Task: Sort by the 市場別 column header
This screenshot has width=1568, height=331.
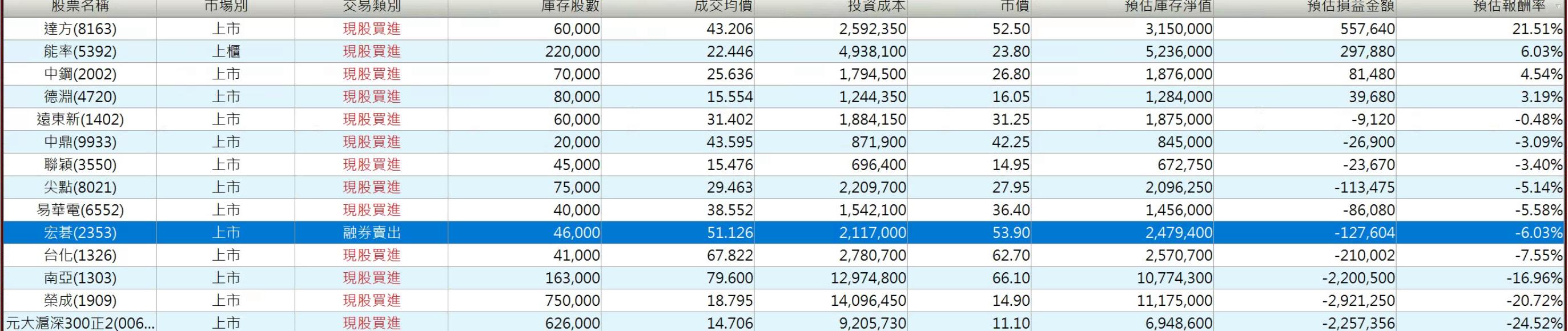Action: pos(226,7)
